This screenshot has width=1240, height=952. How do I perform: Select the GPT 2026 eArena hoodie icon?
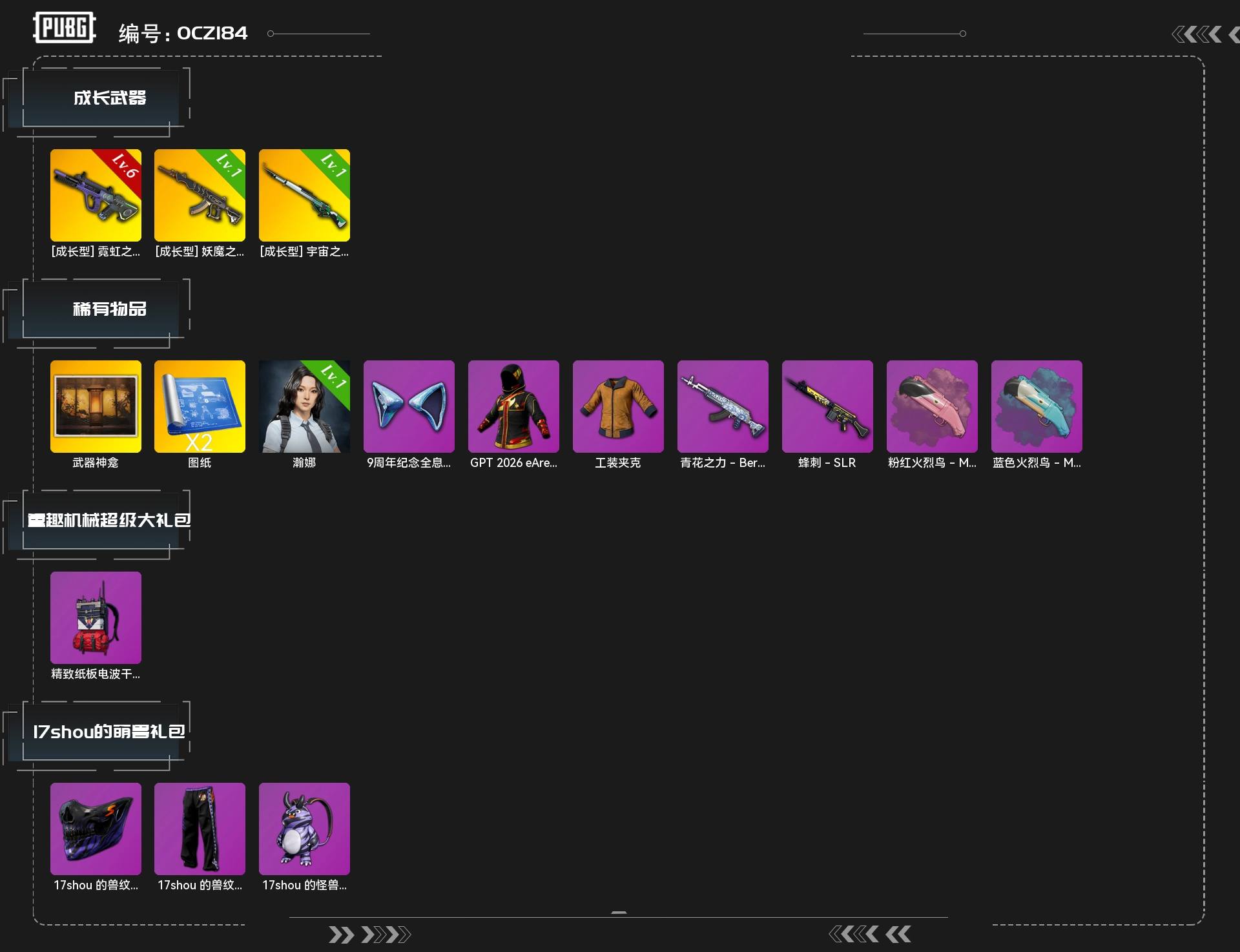point(513,406)
